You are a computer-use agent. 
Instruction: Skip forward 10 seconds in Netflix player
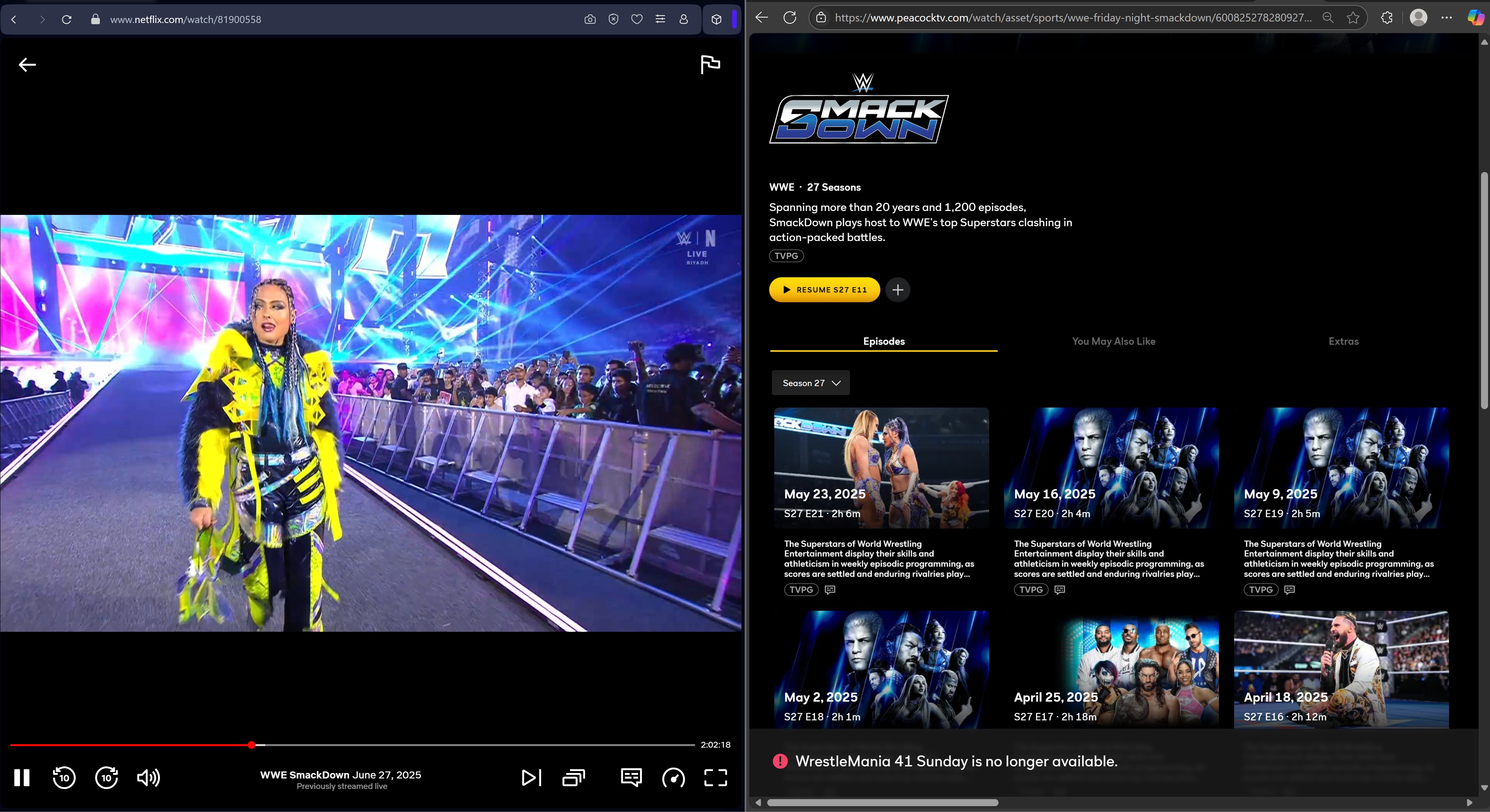(106, 777)
